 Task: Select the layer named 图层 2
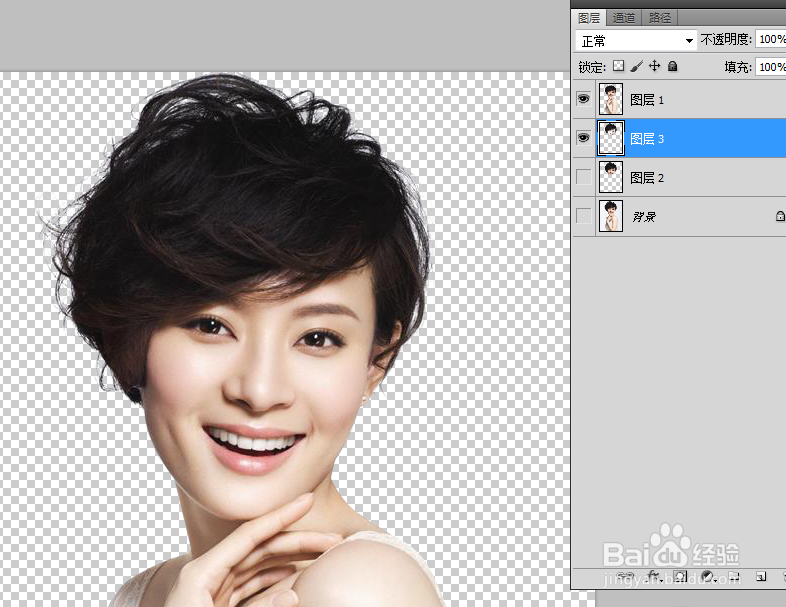647,178
